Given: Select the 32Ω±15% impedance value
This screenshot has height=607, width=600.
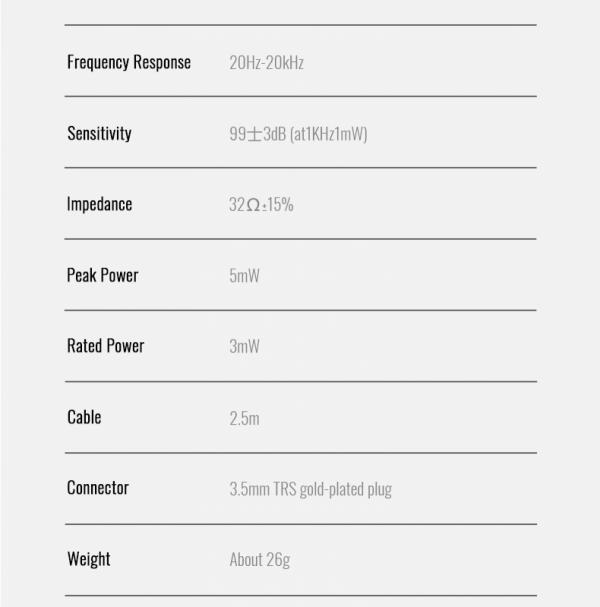Looking at the screenshot, I should tap(261, 205).
